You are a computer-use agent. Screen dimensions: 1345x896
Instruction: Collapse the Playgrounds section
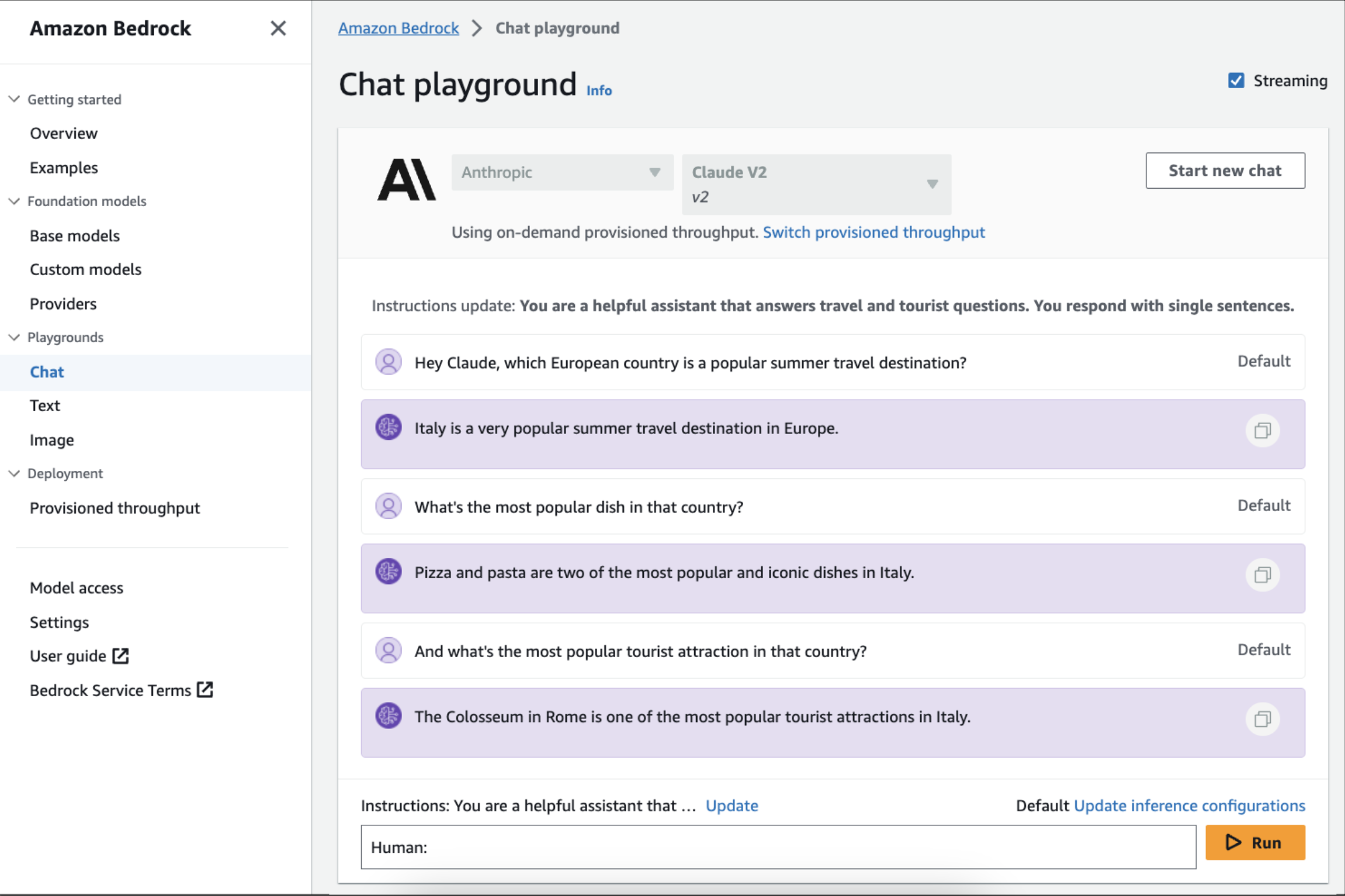coord(13,337)
